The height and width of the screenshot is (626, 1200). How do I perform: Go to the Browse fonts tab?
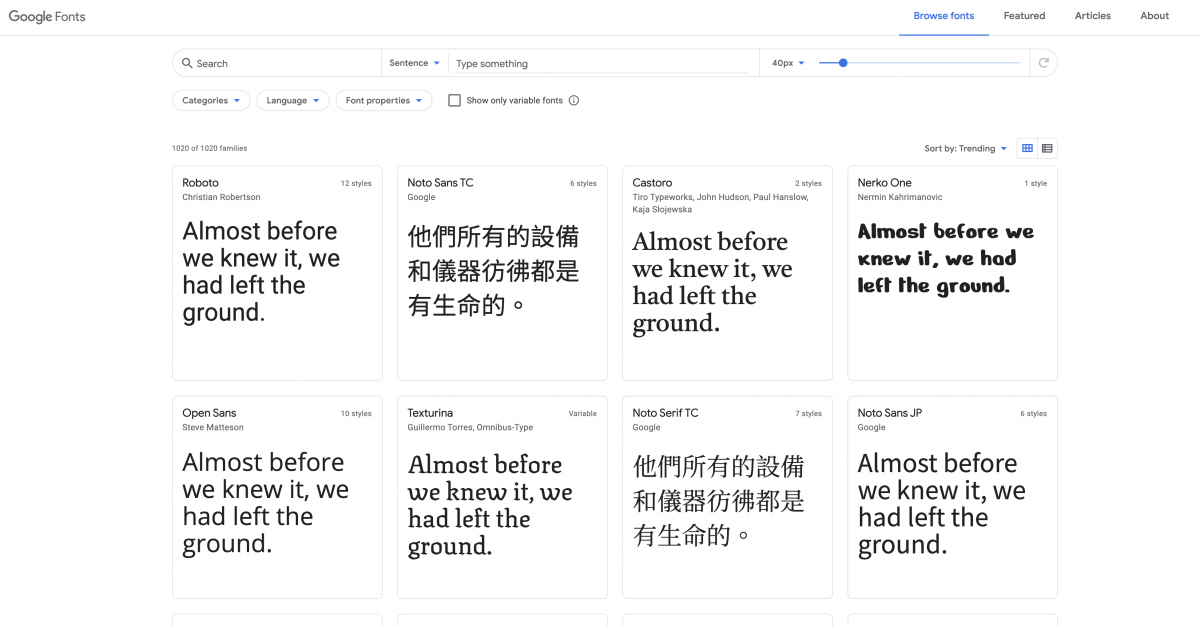944,16
